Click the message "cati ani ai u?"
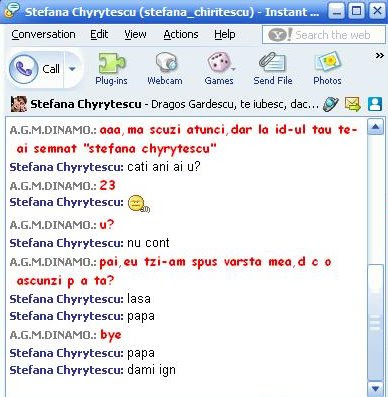 pos(164,166)
